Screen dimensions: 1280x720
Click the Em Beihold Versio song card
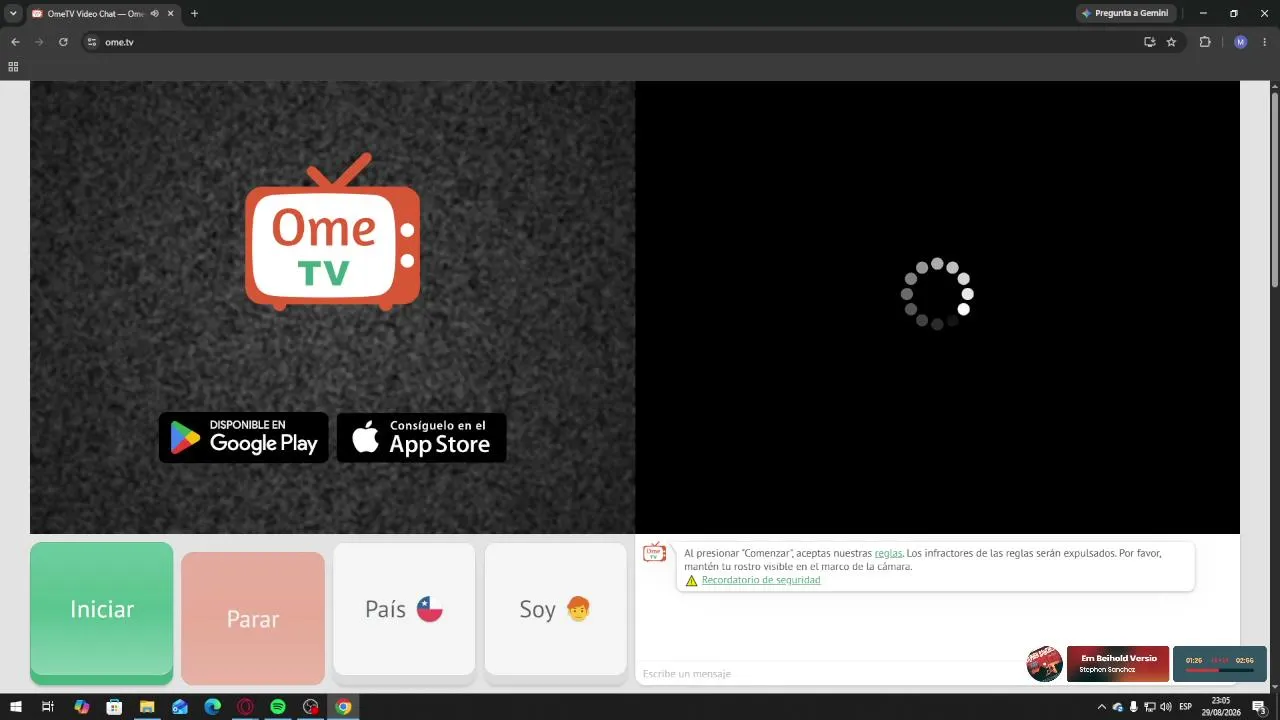(1118, 664)
